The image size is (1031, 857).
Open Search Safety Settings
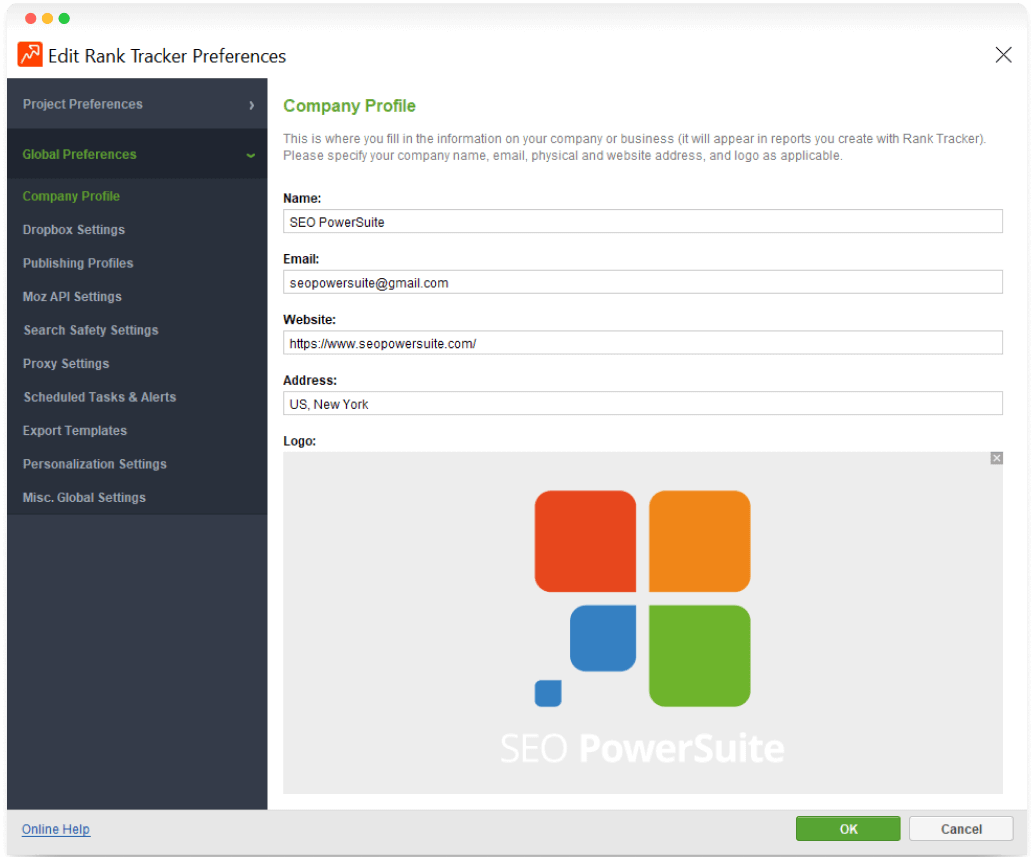pyautogui.click(x=91, y=330)
